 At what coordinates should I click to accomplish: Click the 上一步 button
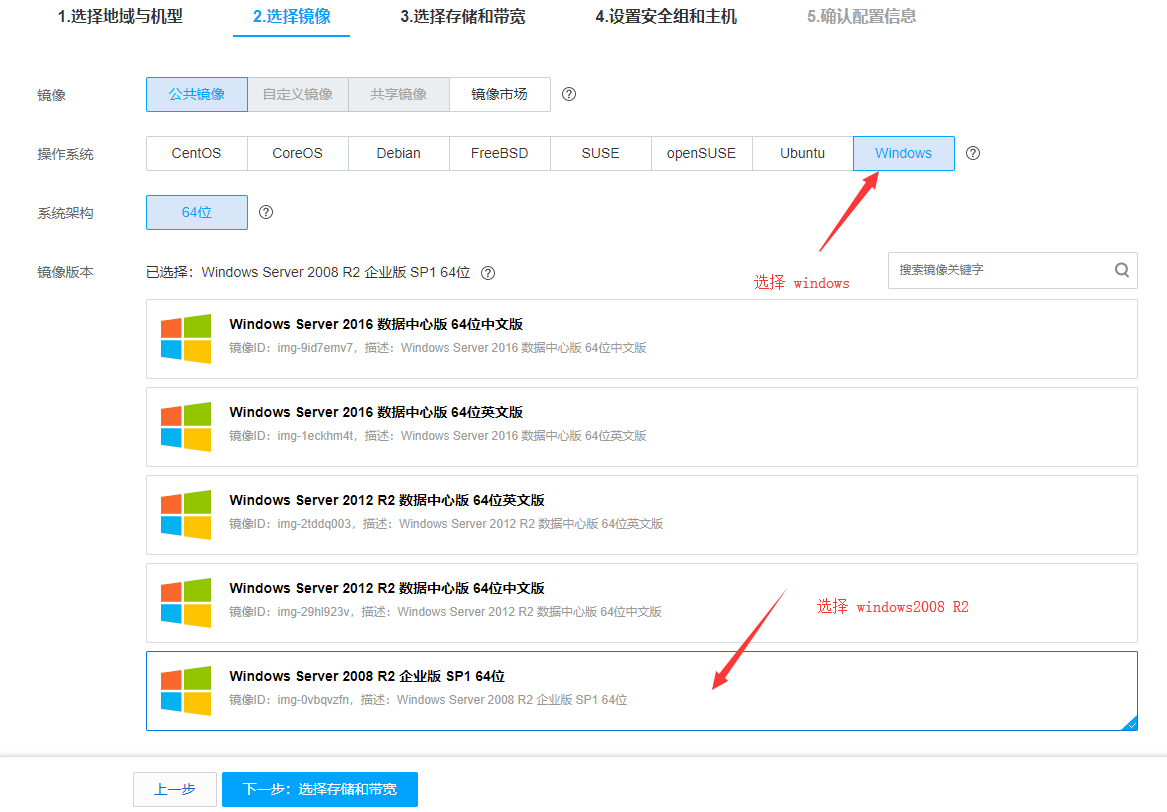pos(175,789)
